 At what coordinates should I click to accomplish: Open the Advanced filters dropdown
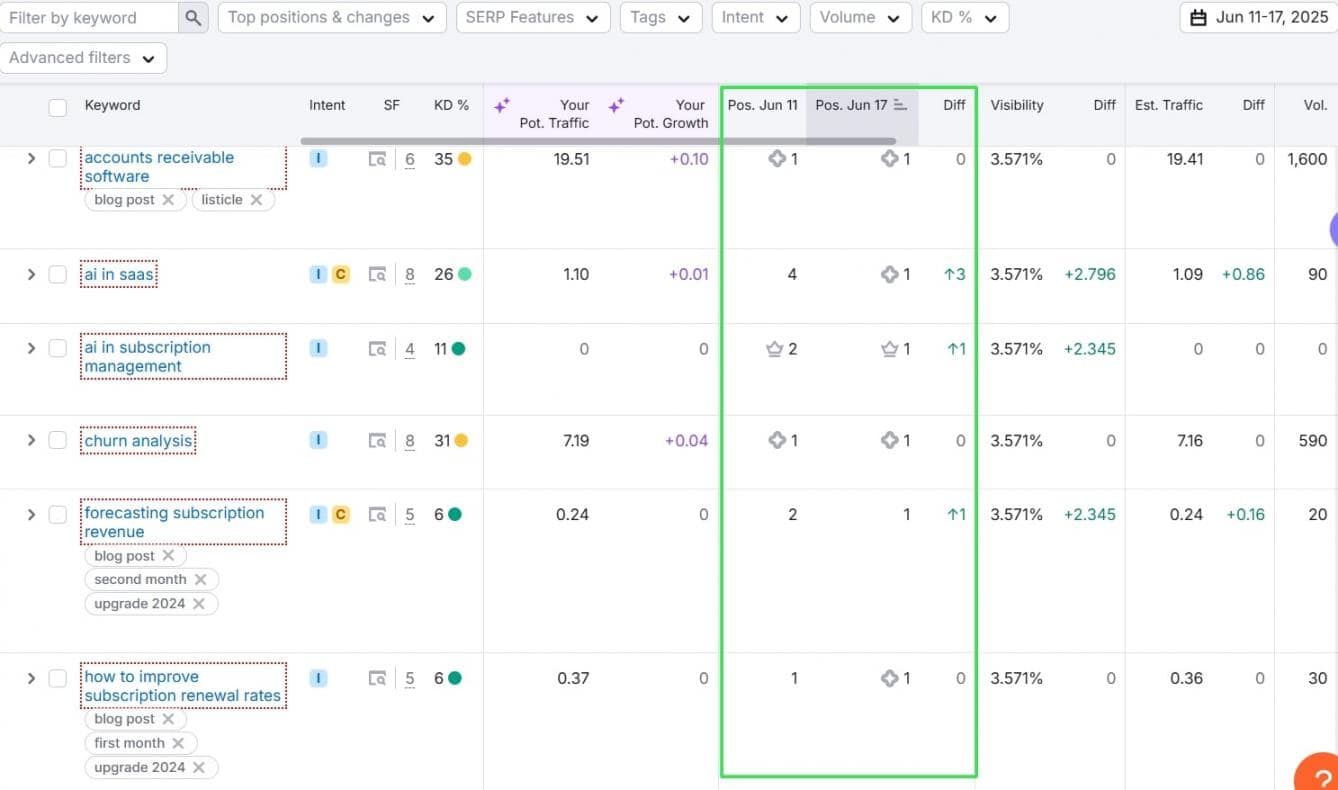[x=83, y=58]
